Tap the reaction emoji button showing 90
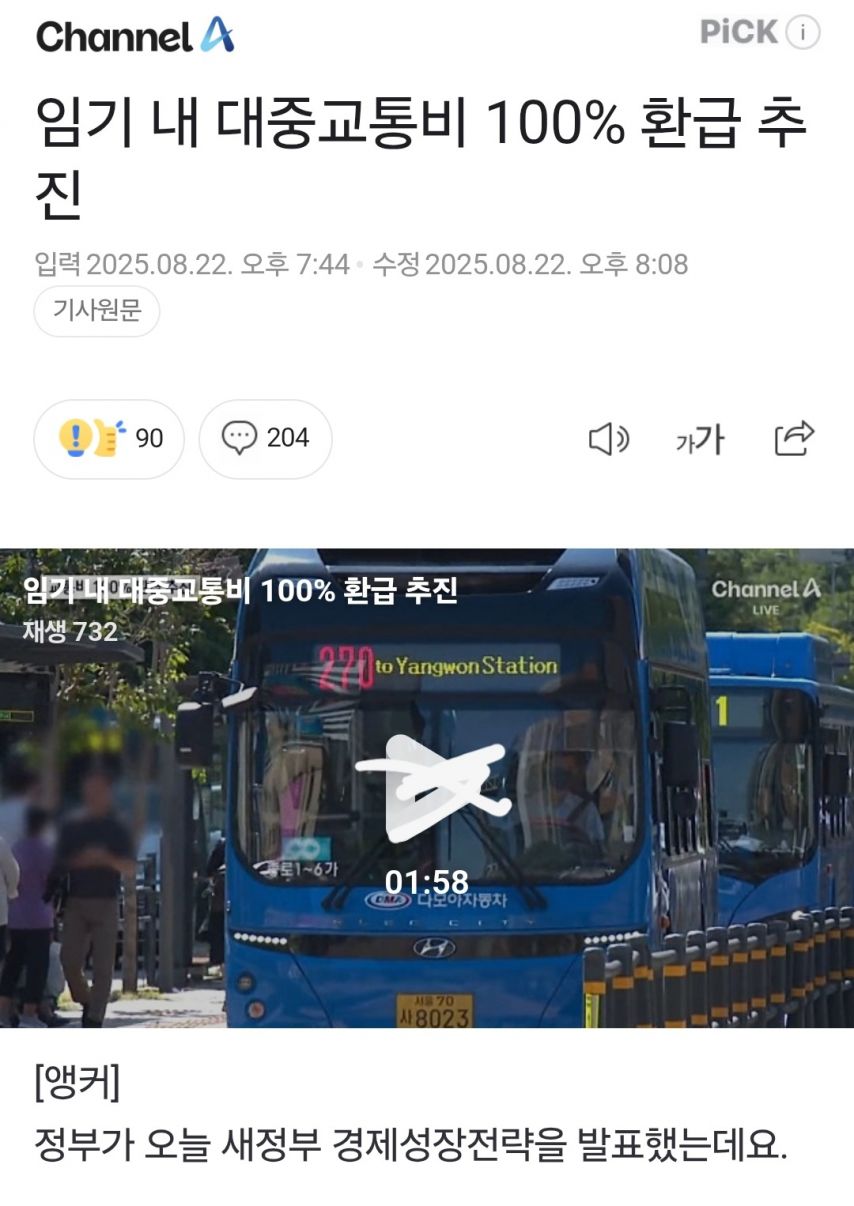The image size is (854, 1206). tap(109, 439)
